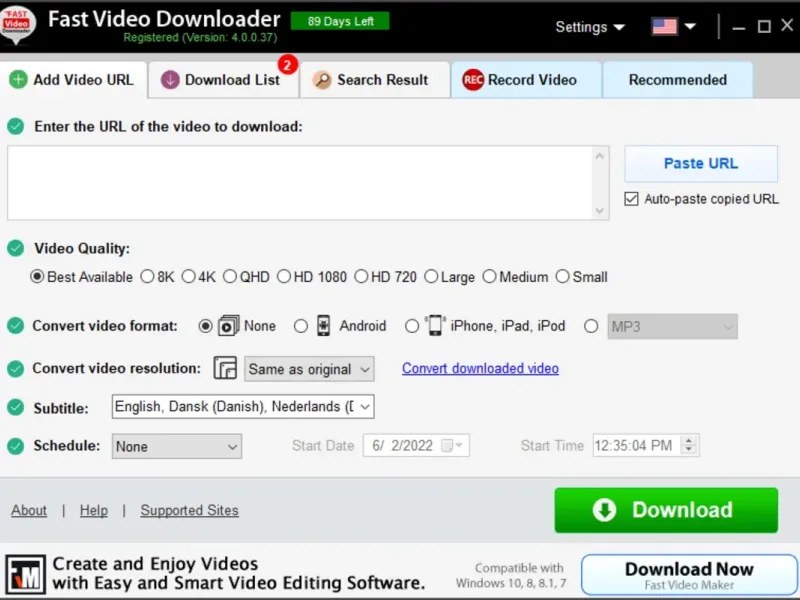Open the Search Result tab
Image resolution: width=800 pixels, height=600 pixels.
click(x=375, y=80)
